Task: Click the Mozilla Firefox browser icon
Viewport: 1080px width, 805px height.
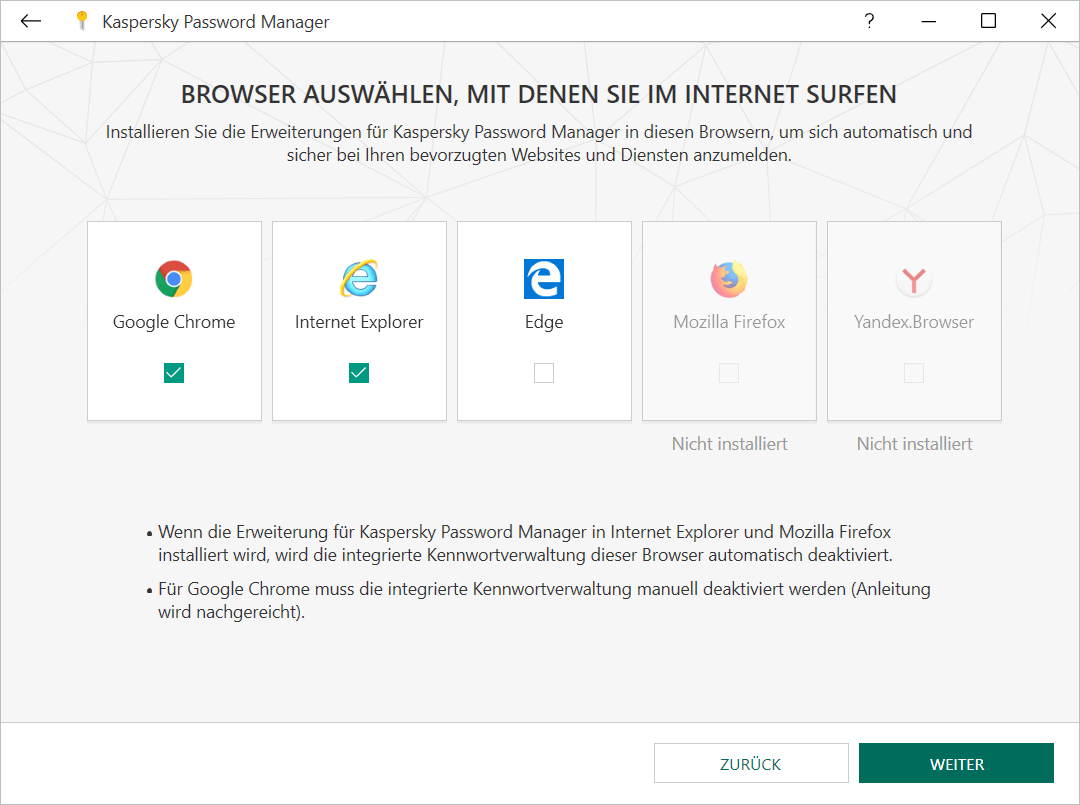Action: [729, 279]
